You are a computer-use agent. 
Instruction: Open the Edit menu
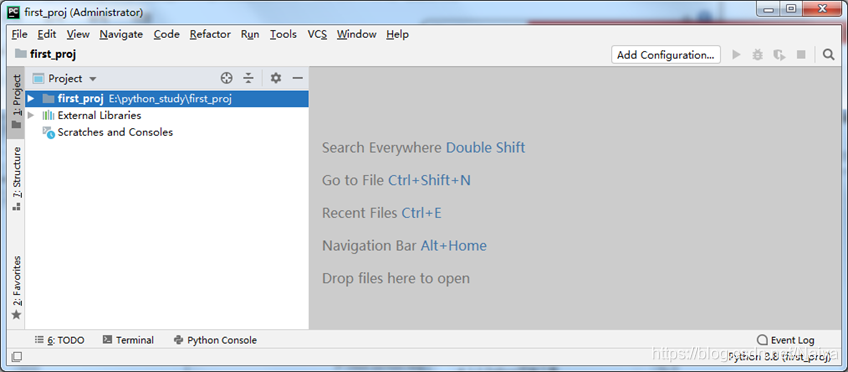47,34
